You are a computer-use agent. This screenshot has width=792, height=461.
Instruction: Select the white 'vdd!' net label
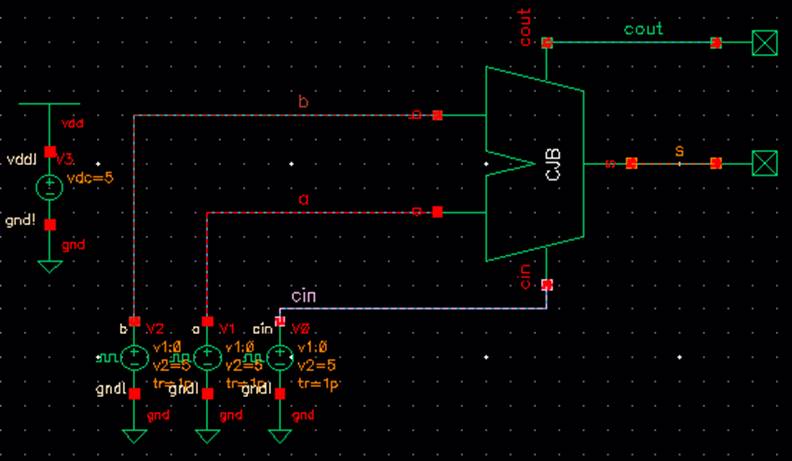22,160
